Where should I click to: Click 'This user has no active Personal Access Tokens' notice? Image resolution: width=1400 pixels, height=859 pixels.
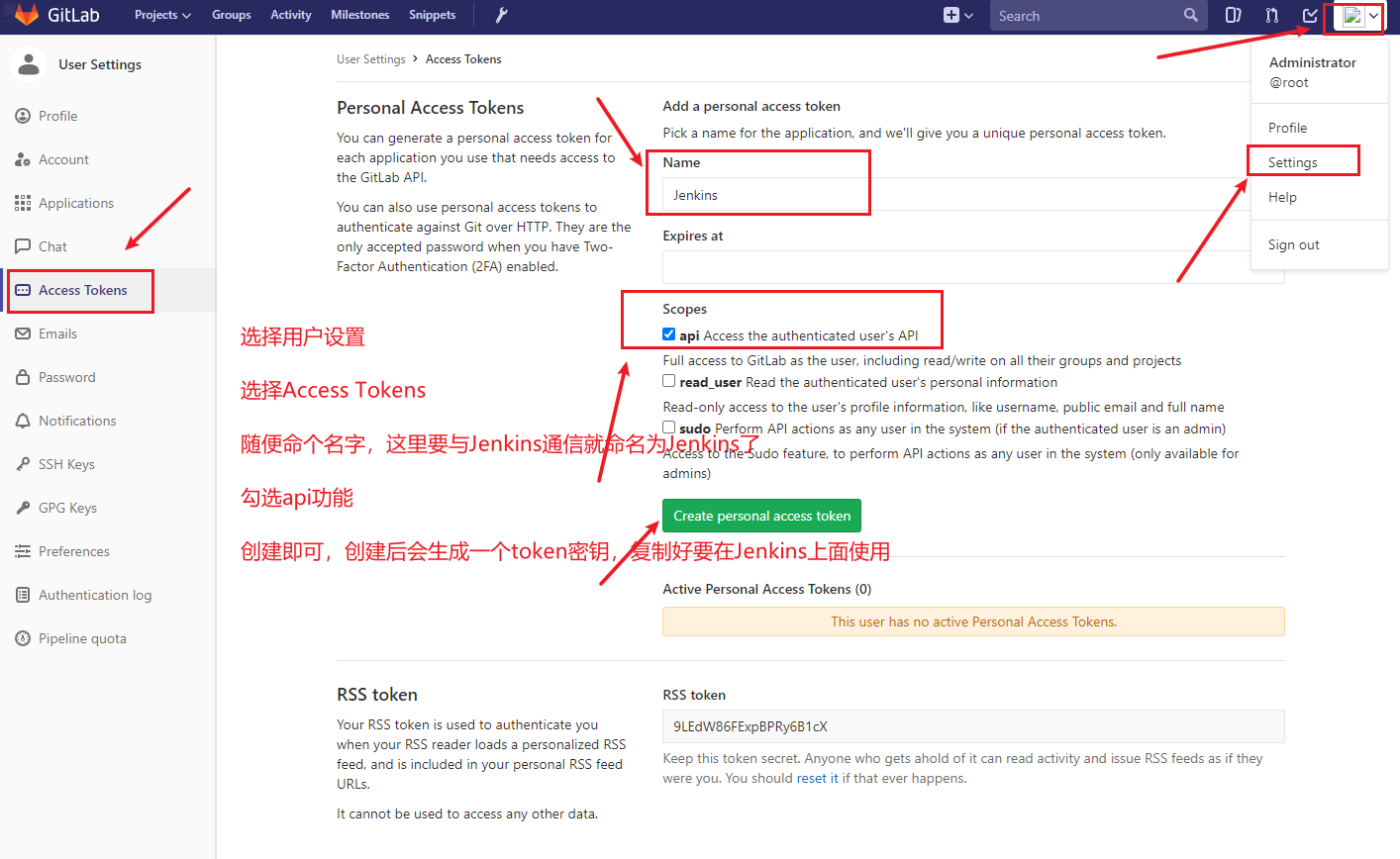click(973, 621)
